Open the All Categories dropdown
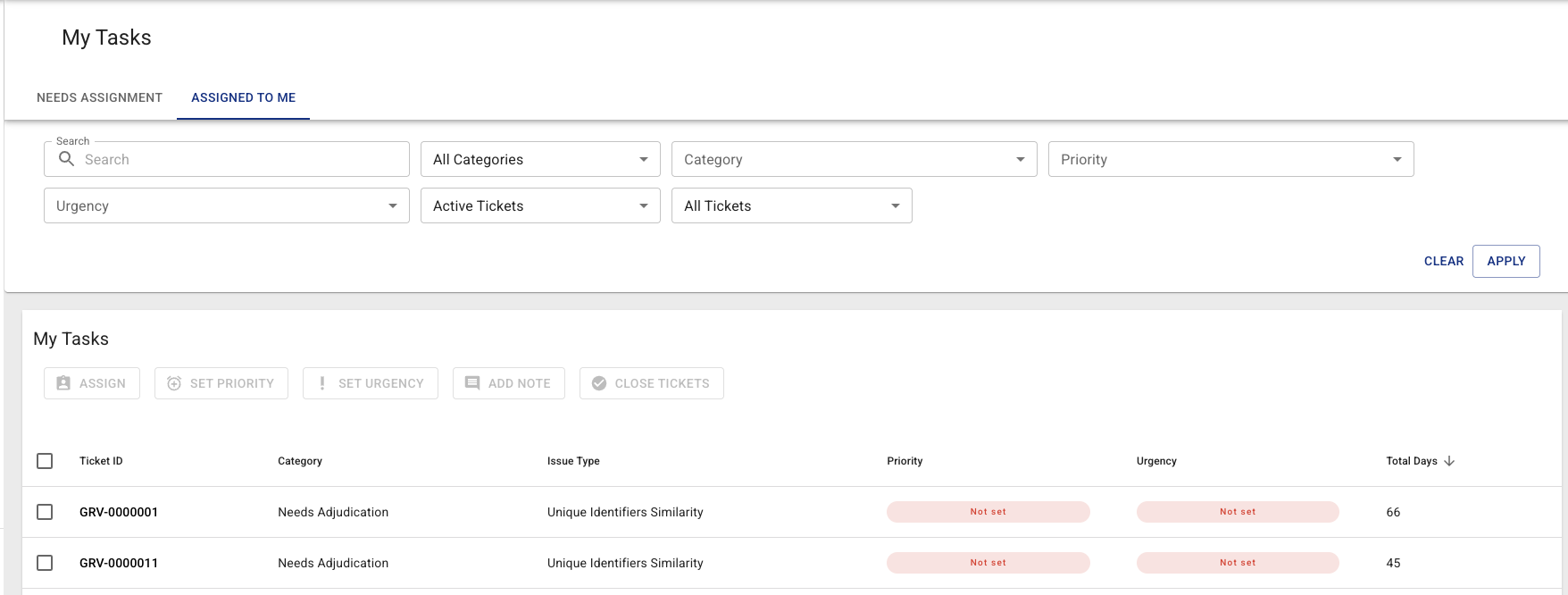The image size is (1568, 595). (x=540, y=159)
